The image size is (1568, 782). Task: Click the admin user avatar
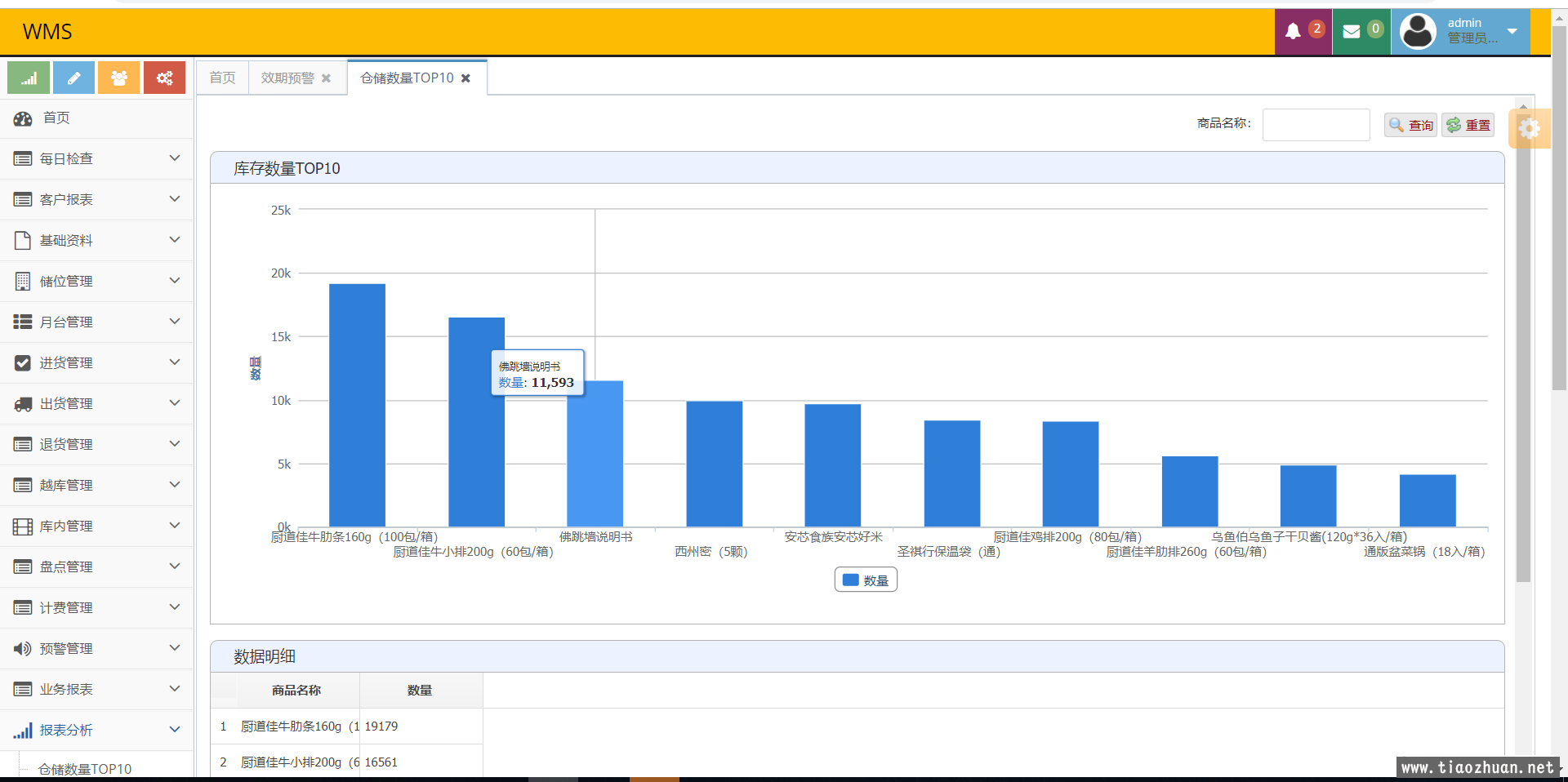pyautogui.click(x=1418, y=32)
